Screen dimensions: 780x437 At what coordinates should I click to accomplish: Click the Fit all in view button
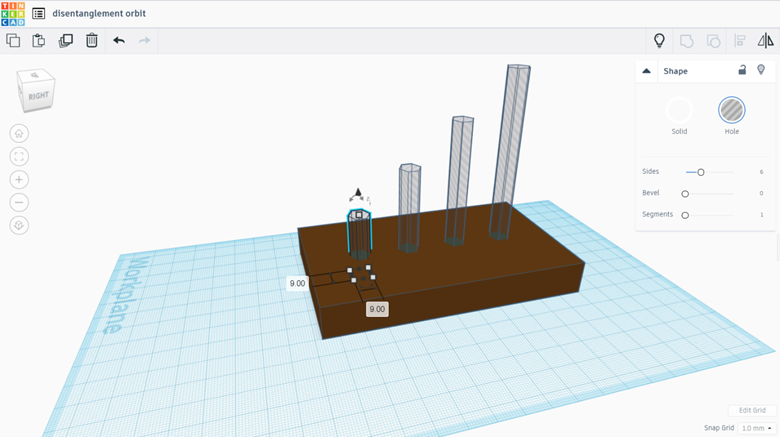tap(19, 156)
